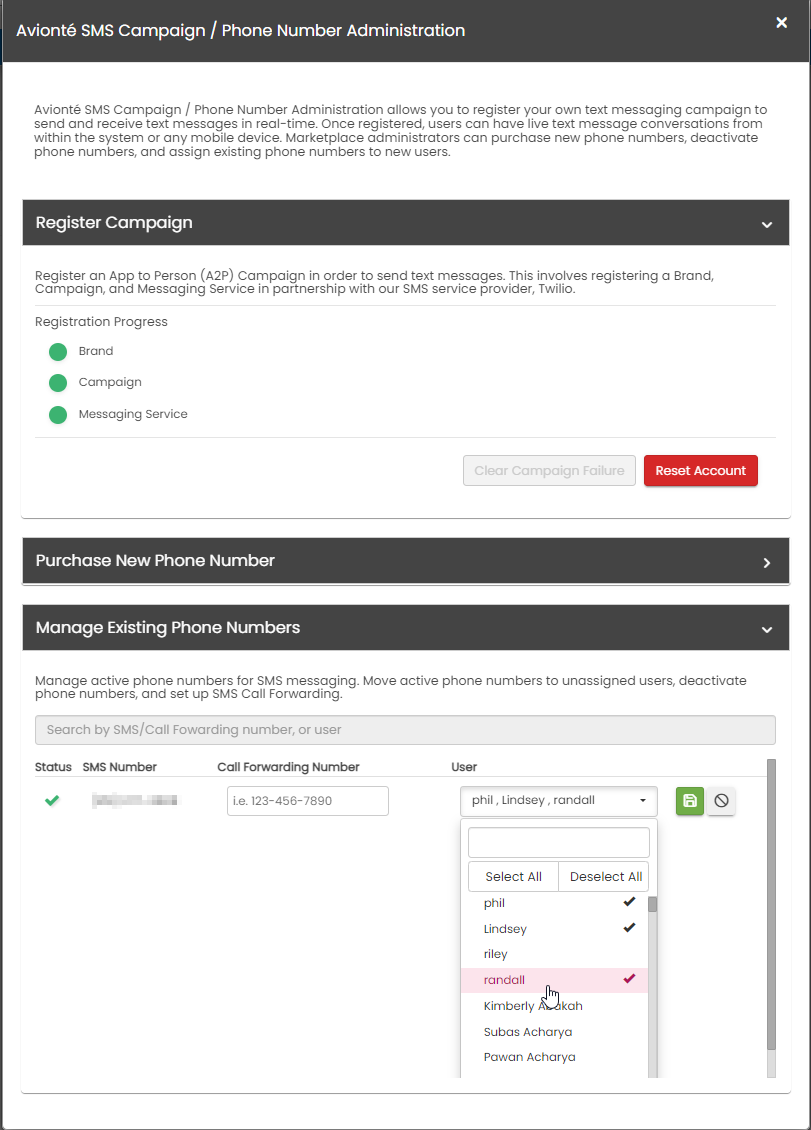The height and width of the screenshot is (1130, 811).
Task: Click the user dropdown filter search box
Action: [x=559, y=842]
